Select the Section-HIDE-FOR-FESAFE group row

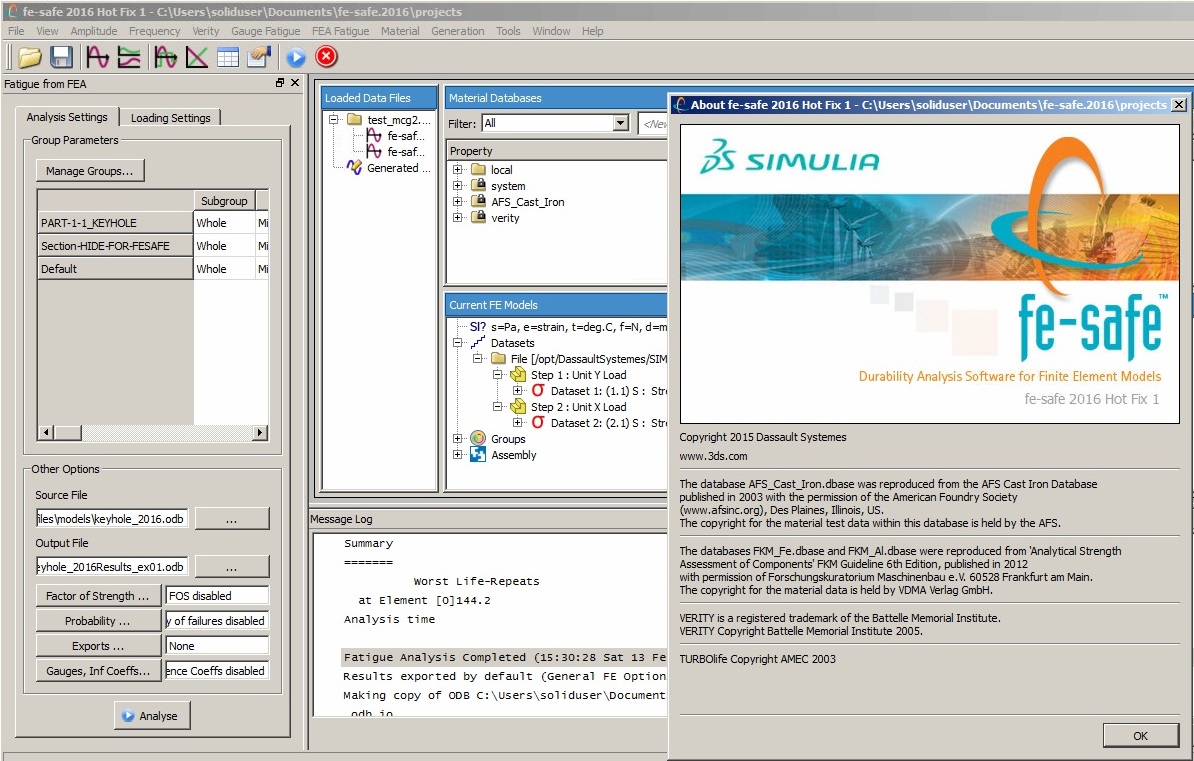(x=115, y=246)
